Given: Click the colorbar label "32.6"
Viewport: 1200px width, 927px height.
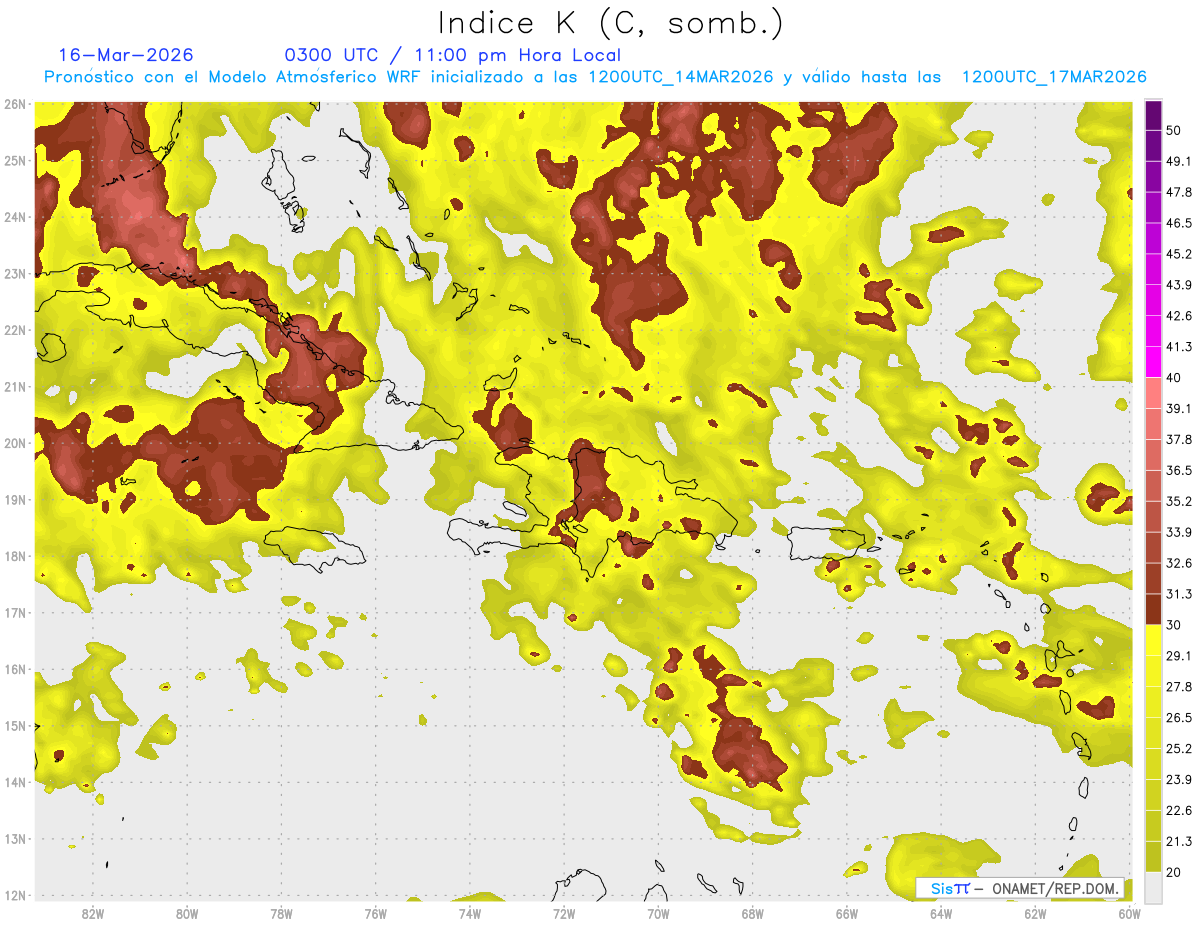Looking at the screenshot, I should click(x=1179, y=563).
